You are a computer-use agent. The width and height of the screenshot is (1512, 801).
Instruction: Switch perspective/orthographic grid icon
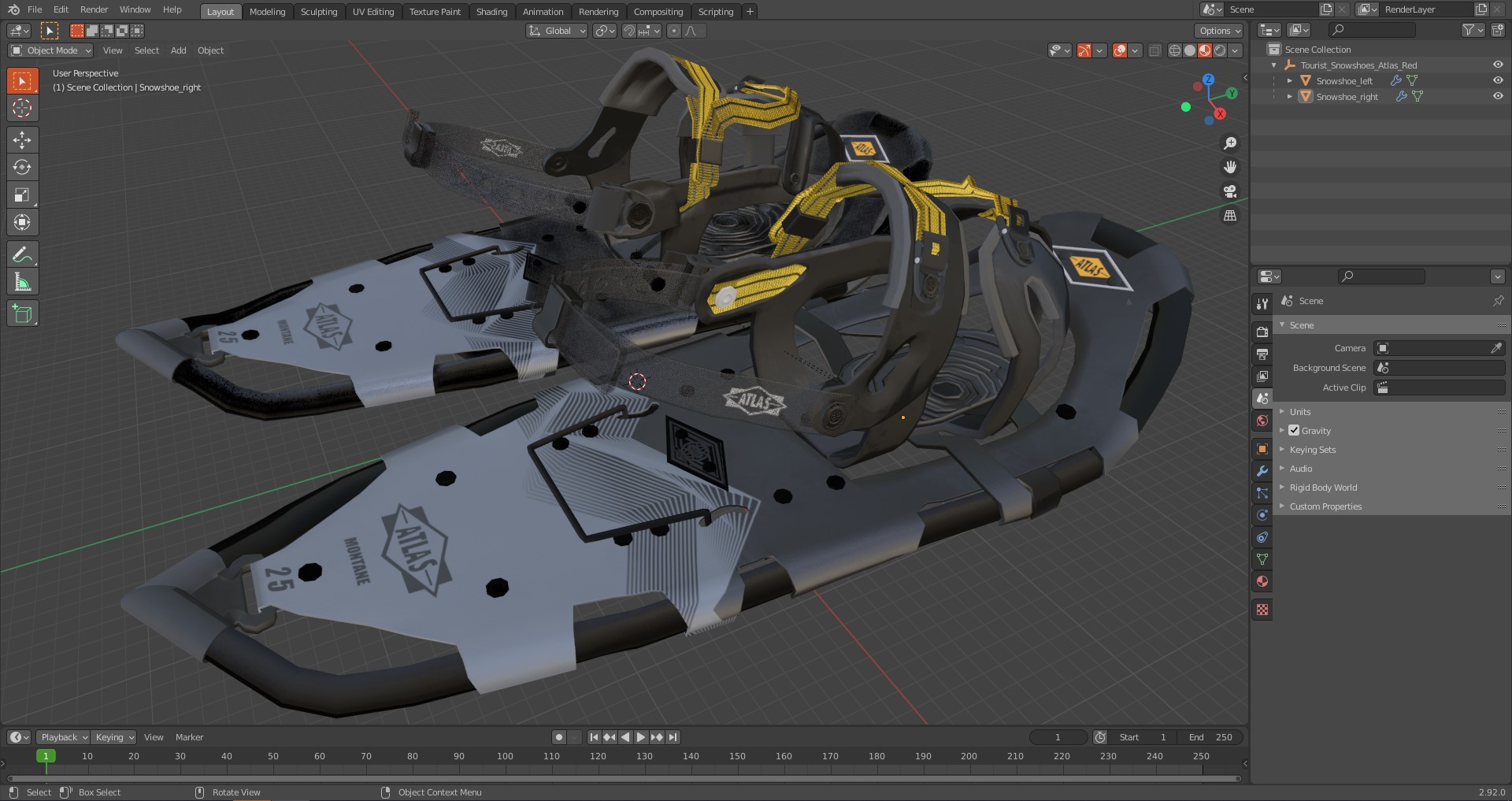1230,215
